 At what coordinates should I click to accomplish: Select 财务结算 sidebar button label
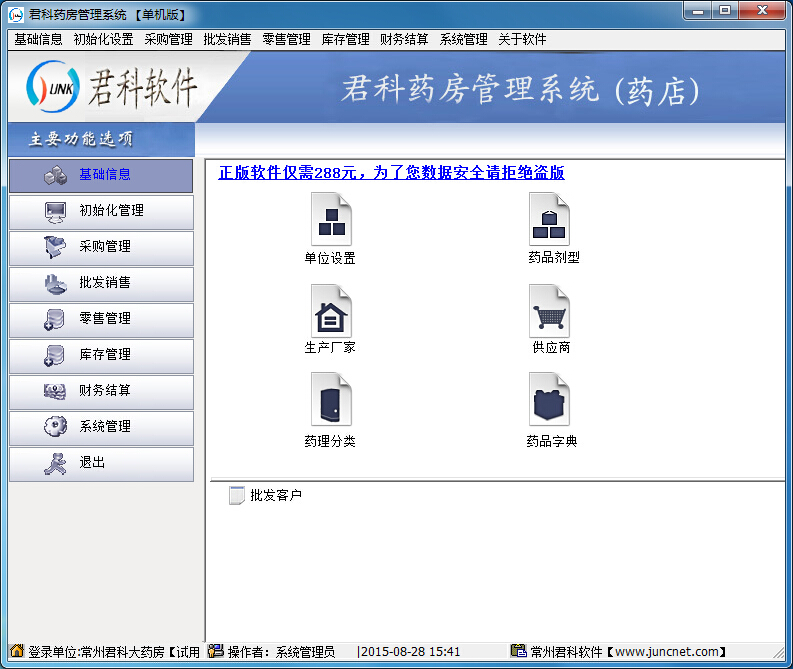[105, 390]
